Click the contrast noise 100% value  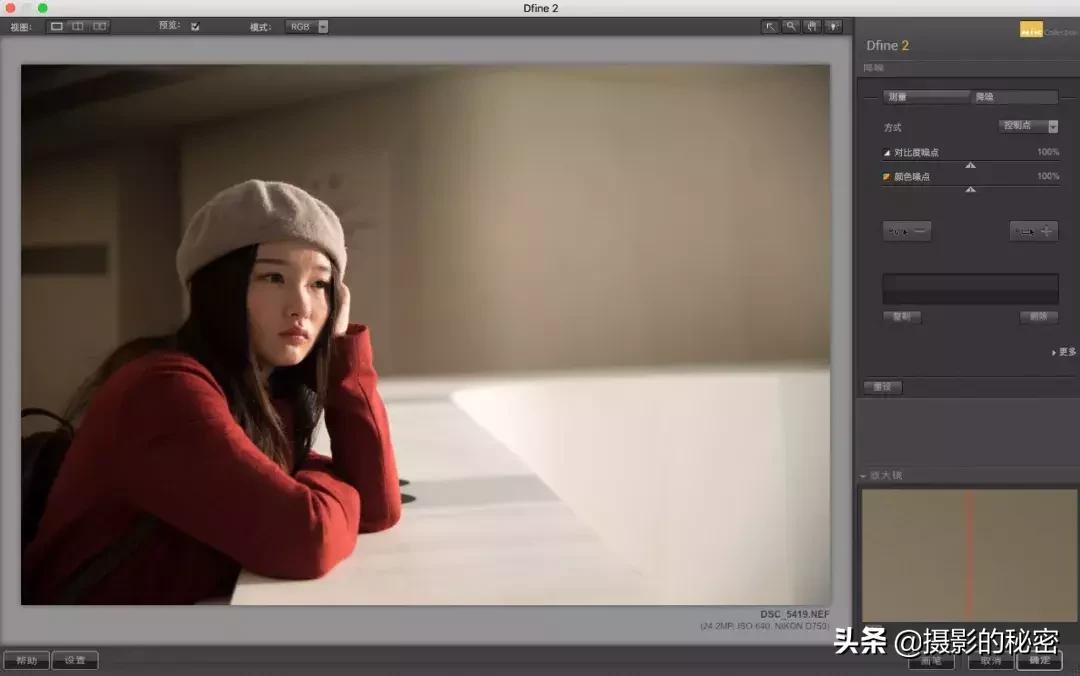(1048, 152)
